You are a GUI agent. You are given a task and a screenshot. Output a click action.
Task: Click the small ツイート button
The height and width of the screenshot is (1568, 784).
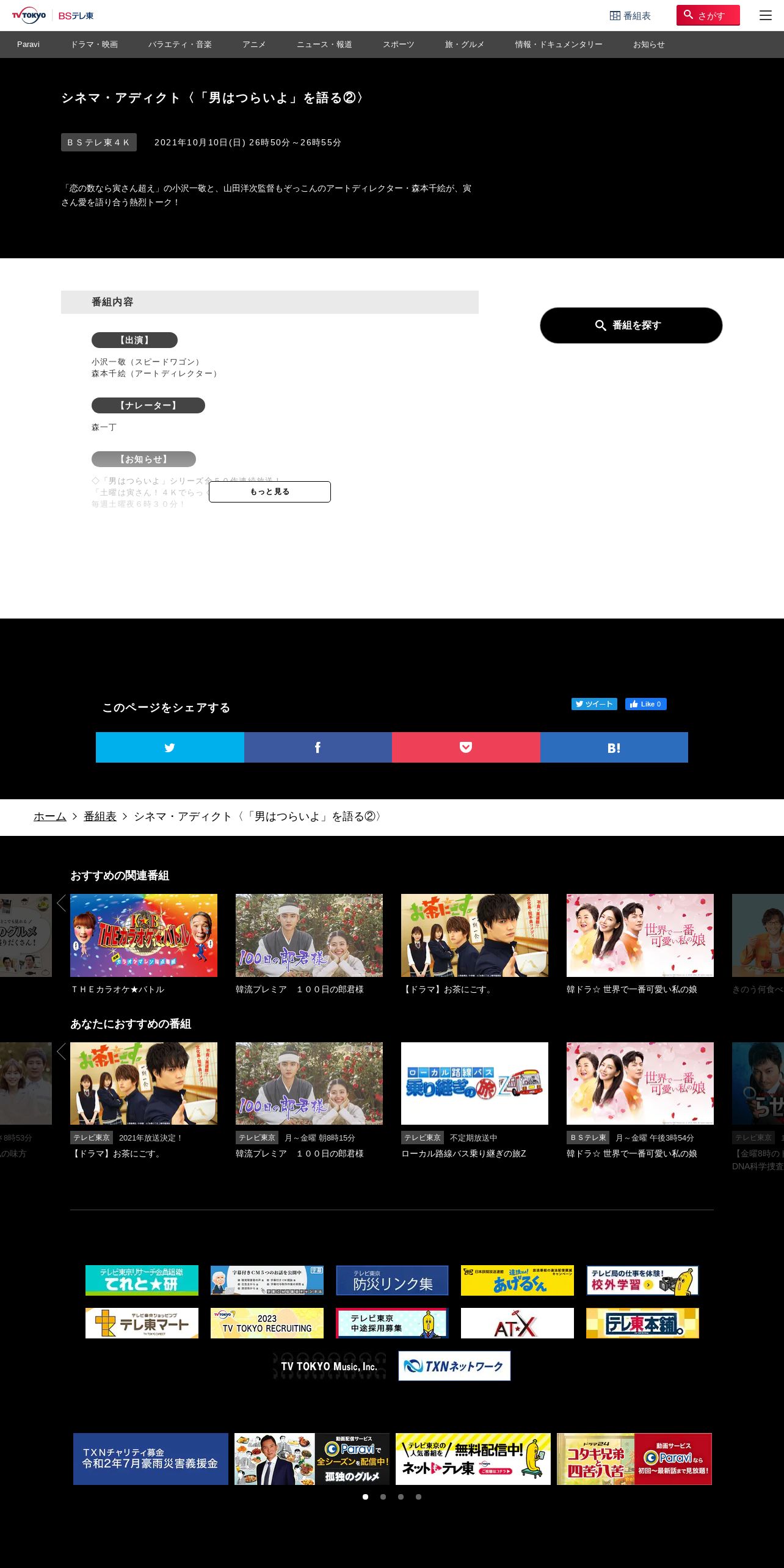[x=594, y=704]
